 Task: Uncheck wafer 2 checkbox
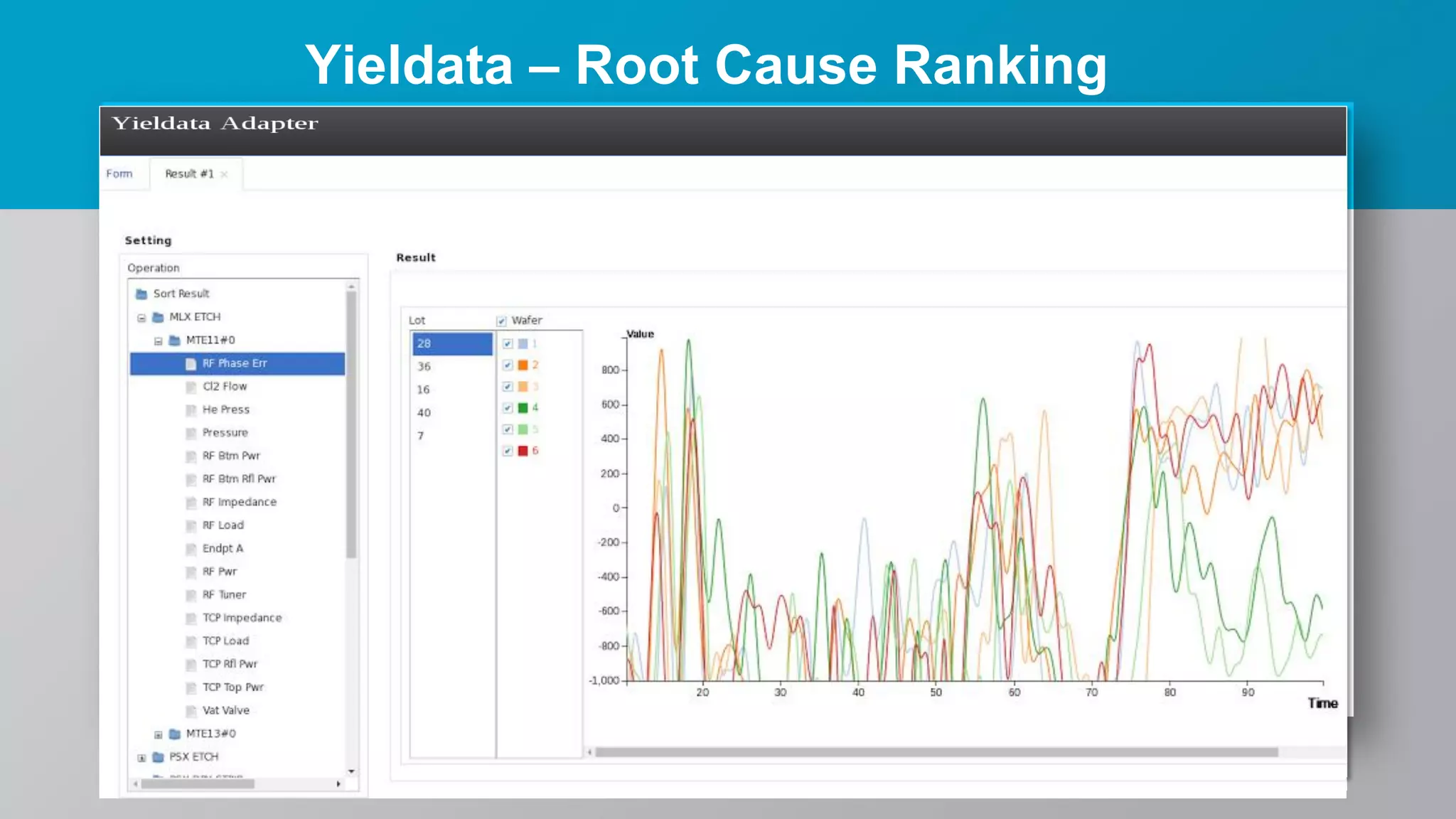508,365
